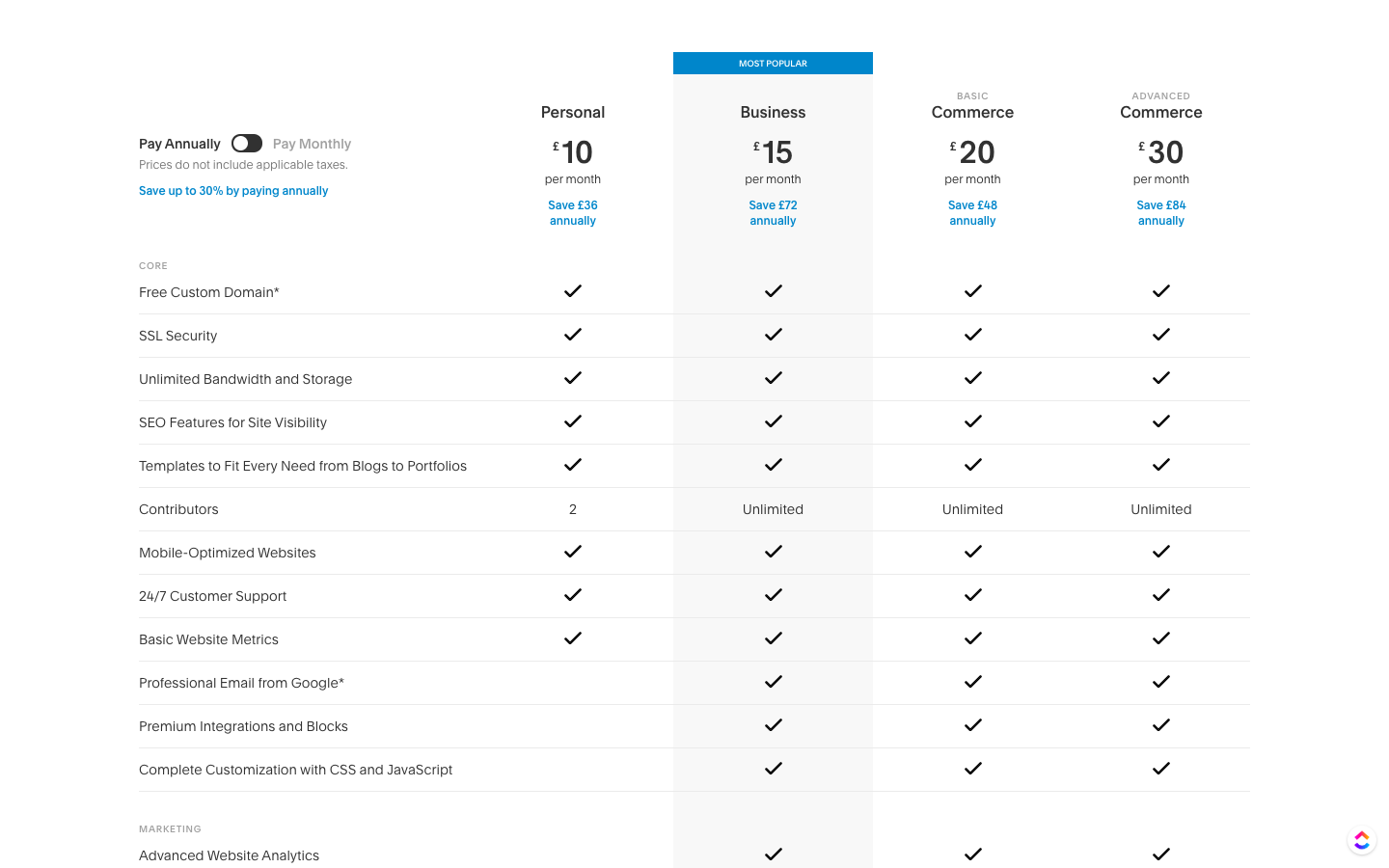Click the Most Popular banner
1389x868 pixels.
point(773,64)
